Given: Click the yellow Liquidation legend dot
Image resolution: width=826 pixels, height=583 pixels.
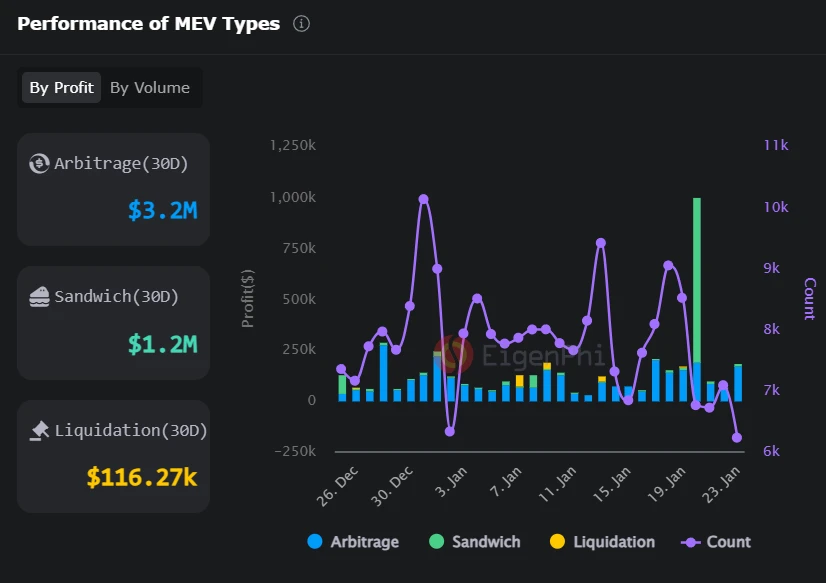Looking at the screenshot, I should [x=557, y=542].
